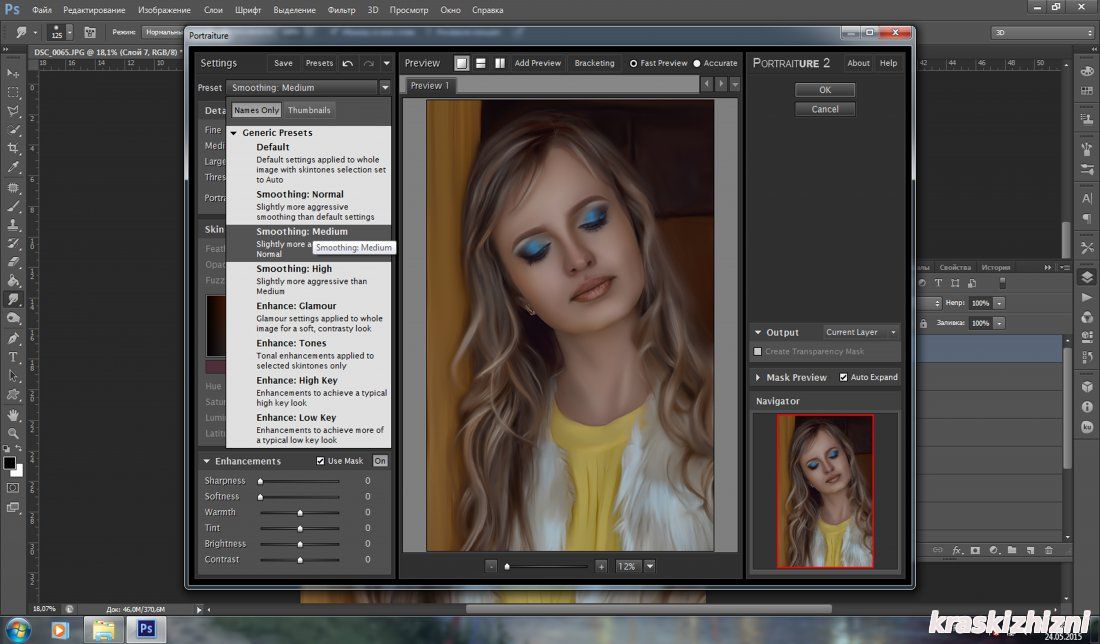Select the Polygonal Lasso tool
The image size is (1100, 644).
click(x=13, y=111)
